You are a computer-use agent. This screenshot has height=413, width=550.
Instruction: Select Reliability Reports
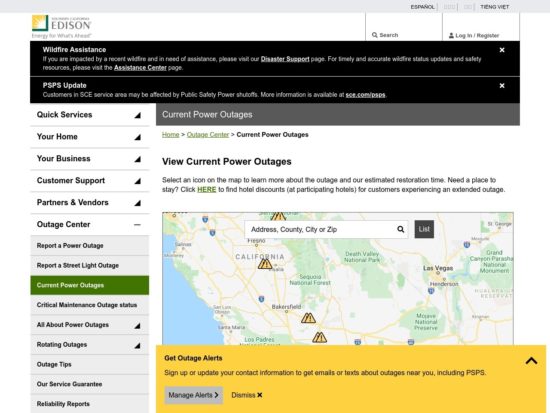[x=90, y=404]
